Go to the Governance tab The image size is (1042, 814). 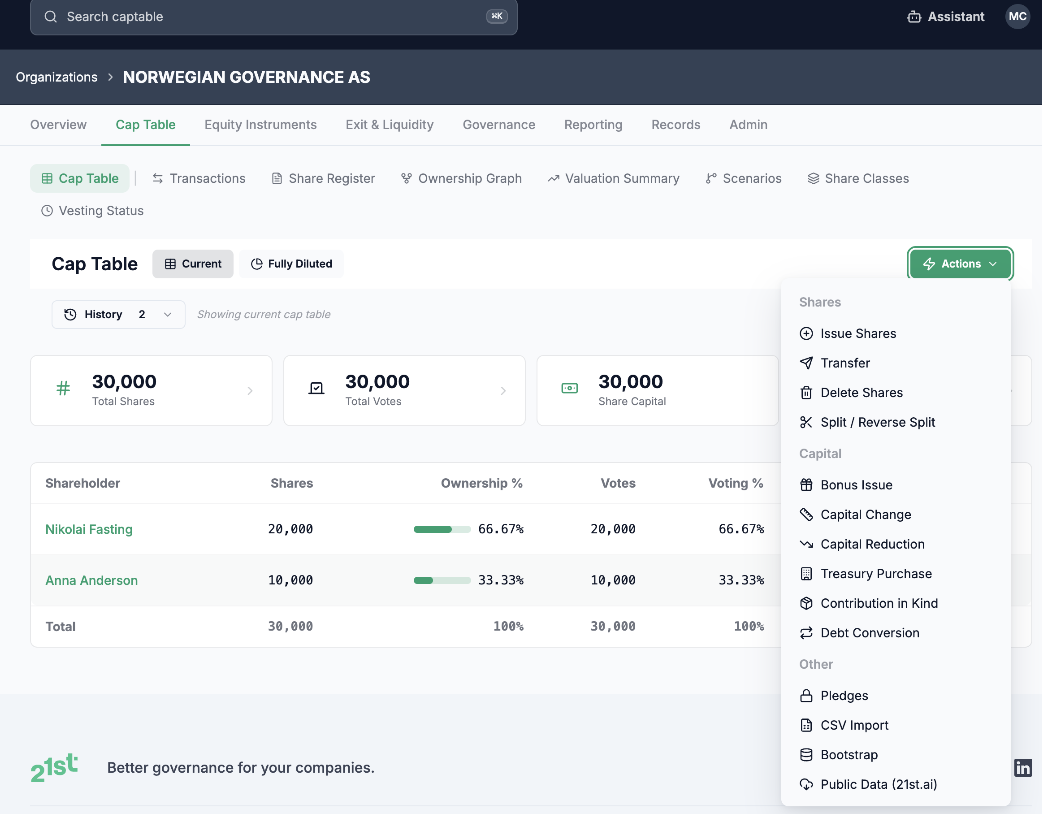tap(499, 125)
